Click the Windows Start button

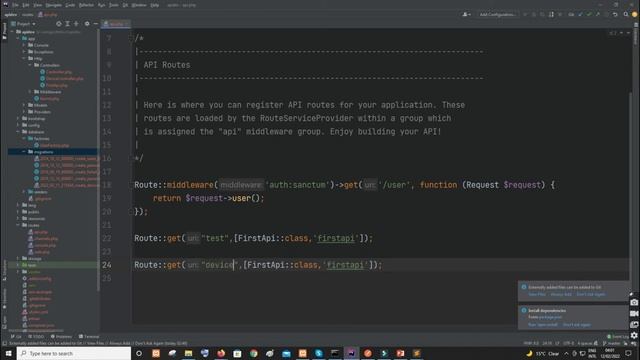[8, 353]
